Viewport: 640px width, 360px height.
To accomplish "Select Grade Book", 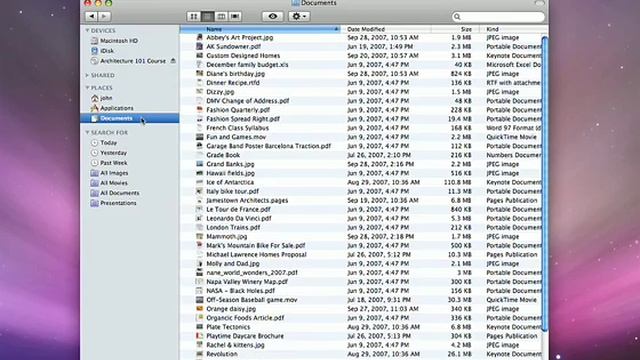I will [223, 155].
